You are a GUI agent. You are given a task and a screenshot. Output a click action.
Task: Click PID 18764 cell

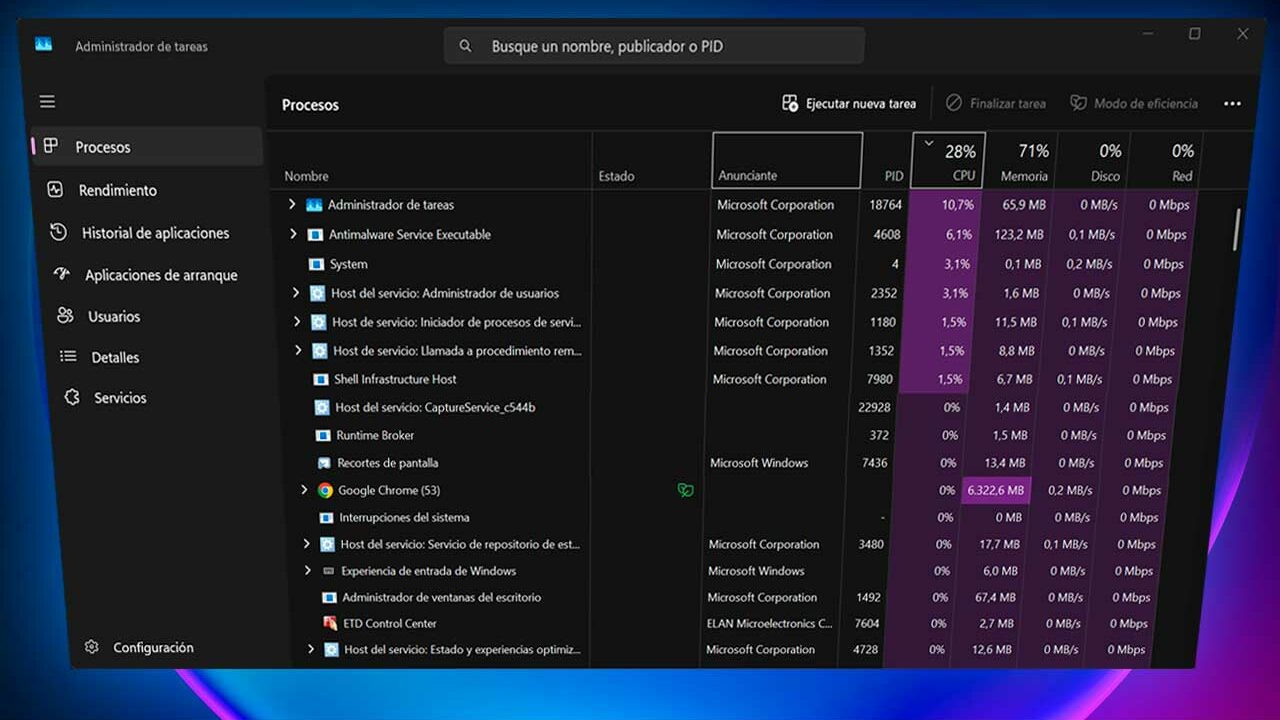886,204
